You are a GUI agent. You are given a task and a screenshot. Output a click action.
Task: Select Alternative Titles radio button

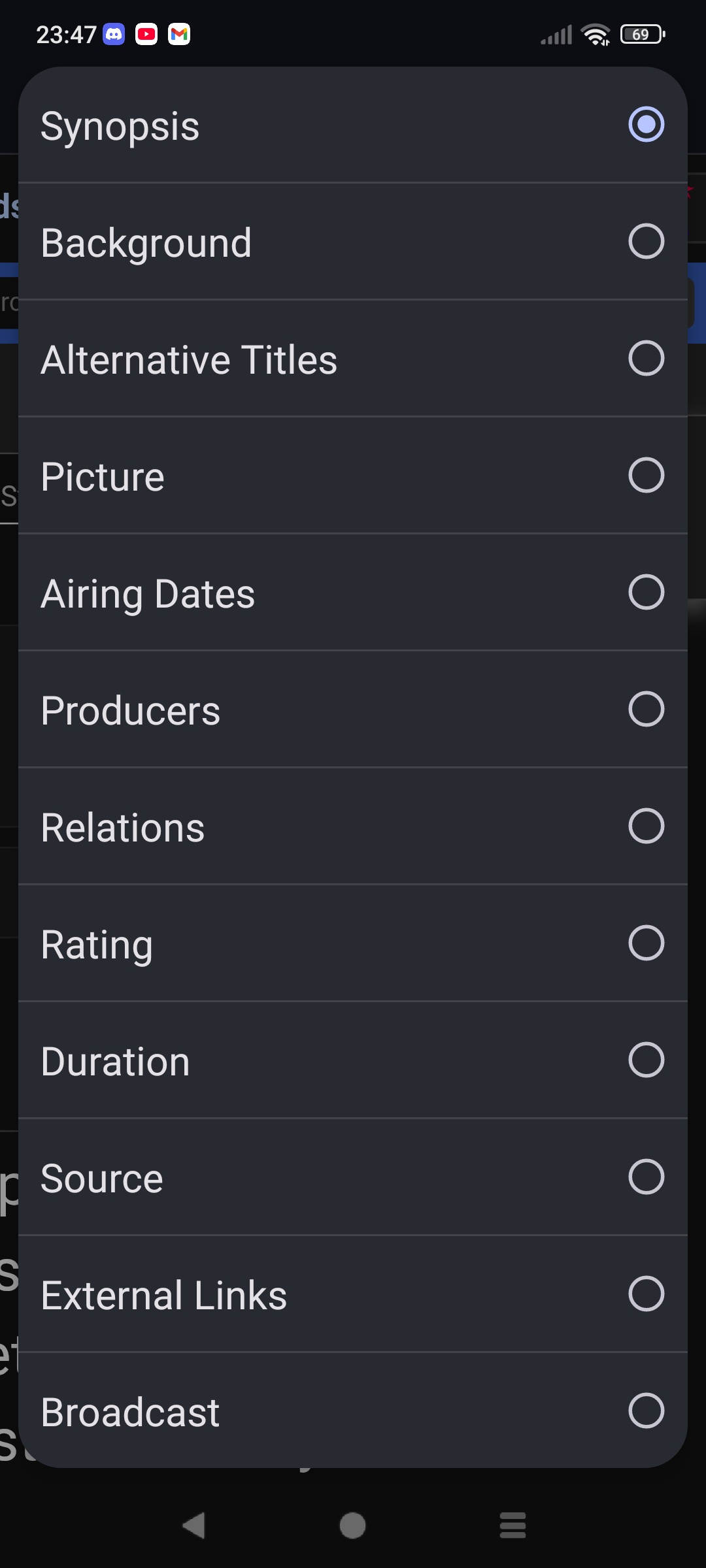pyautogui.click(x=646, y=359)
